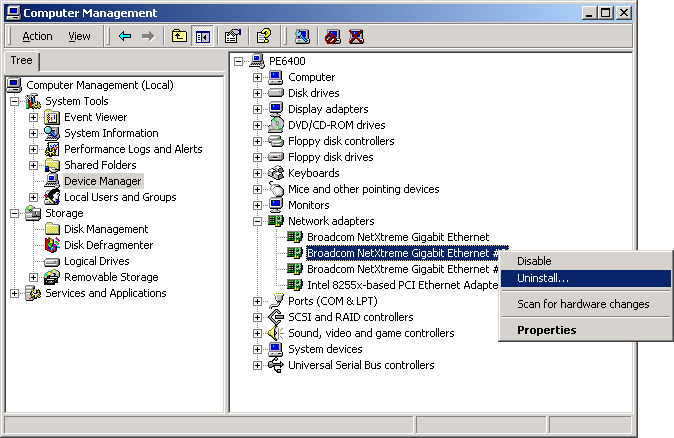674x438 pixels.
Task: Click the DVD/CD-ROM drives icon
Action: click(276, 125)
